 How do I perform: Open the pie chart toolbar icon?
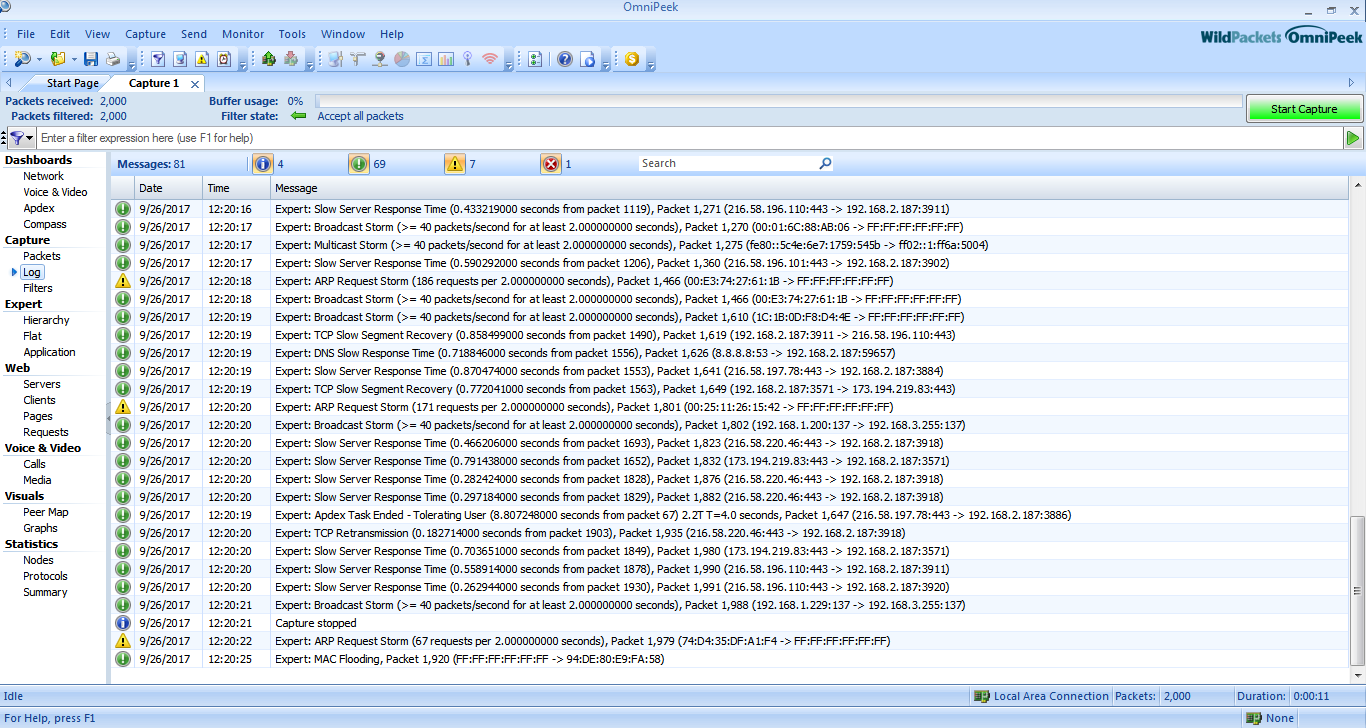[x=401, y=60]
